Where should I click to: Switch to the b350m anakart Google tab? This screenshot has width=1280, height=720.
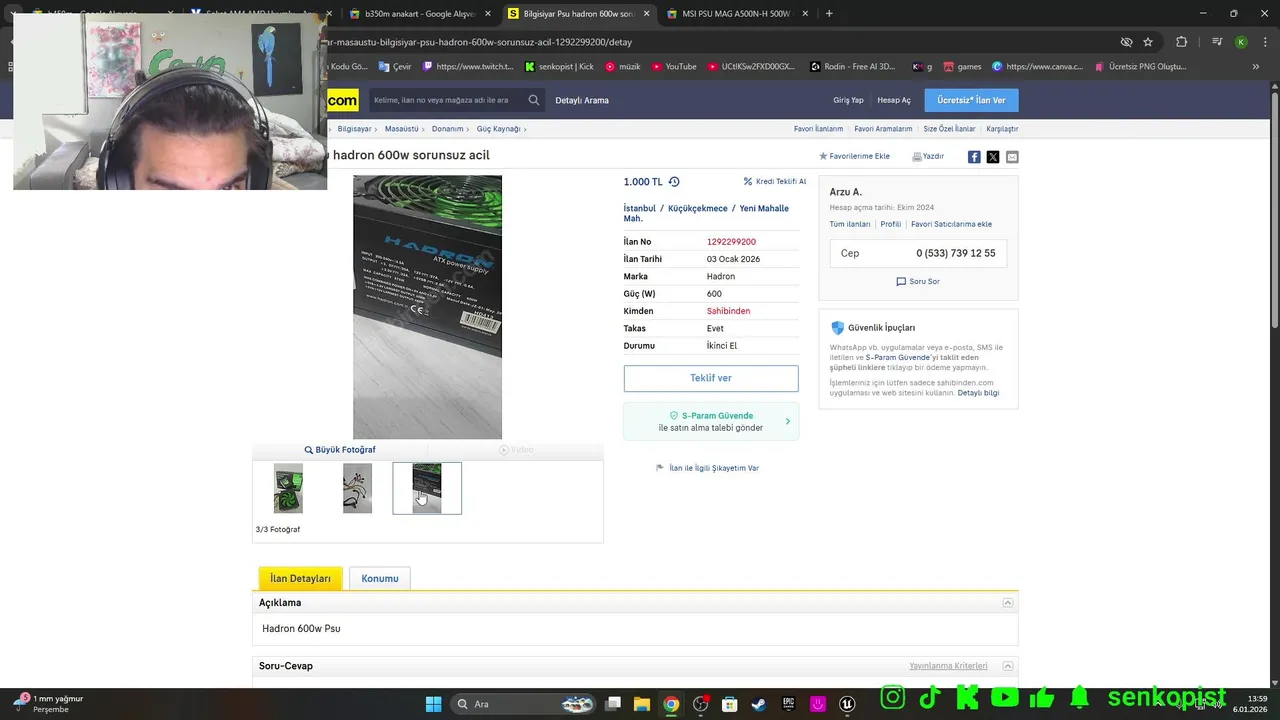[x=418, y=14]
